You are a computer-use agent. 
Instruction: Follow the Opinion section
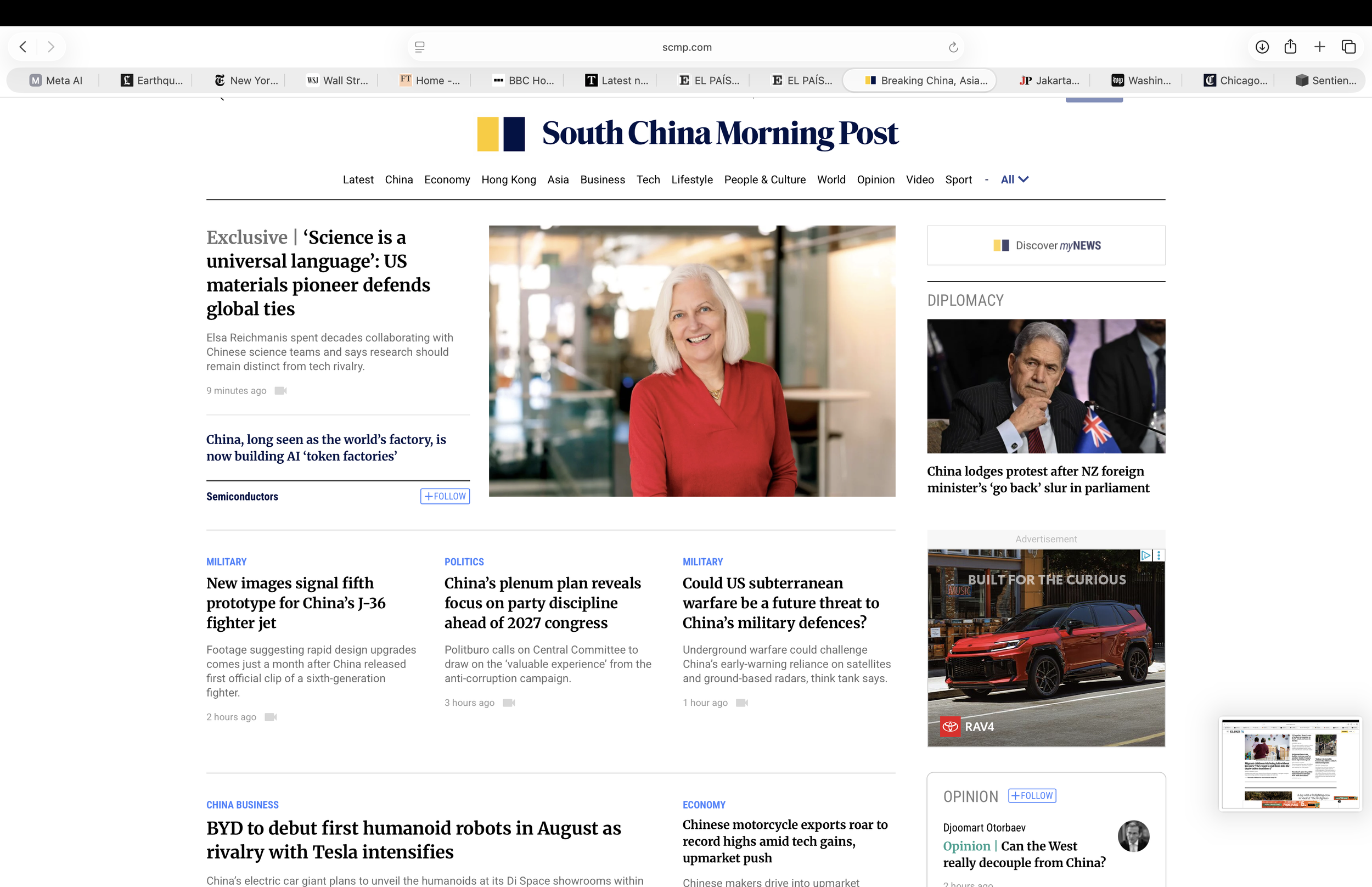[1032, 795]
